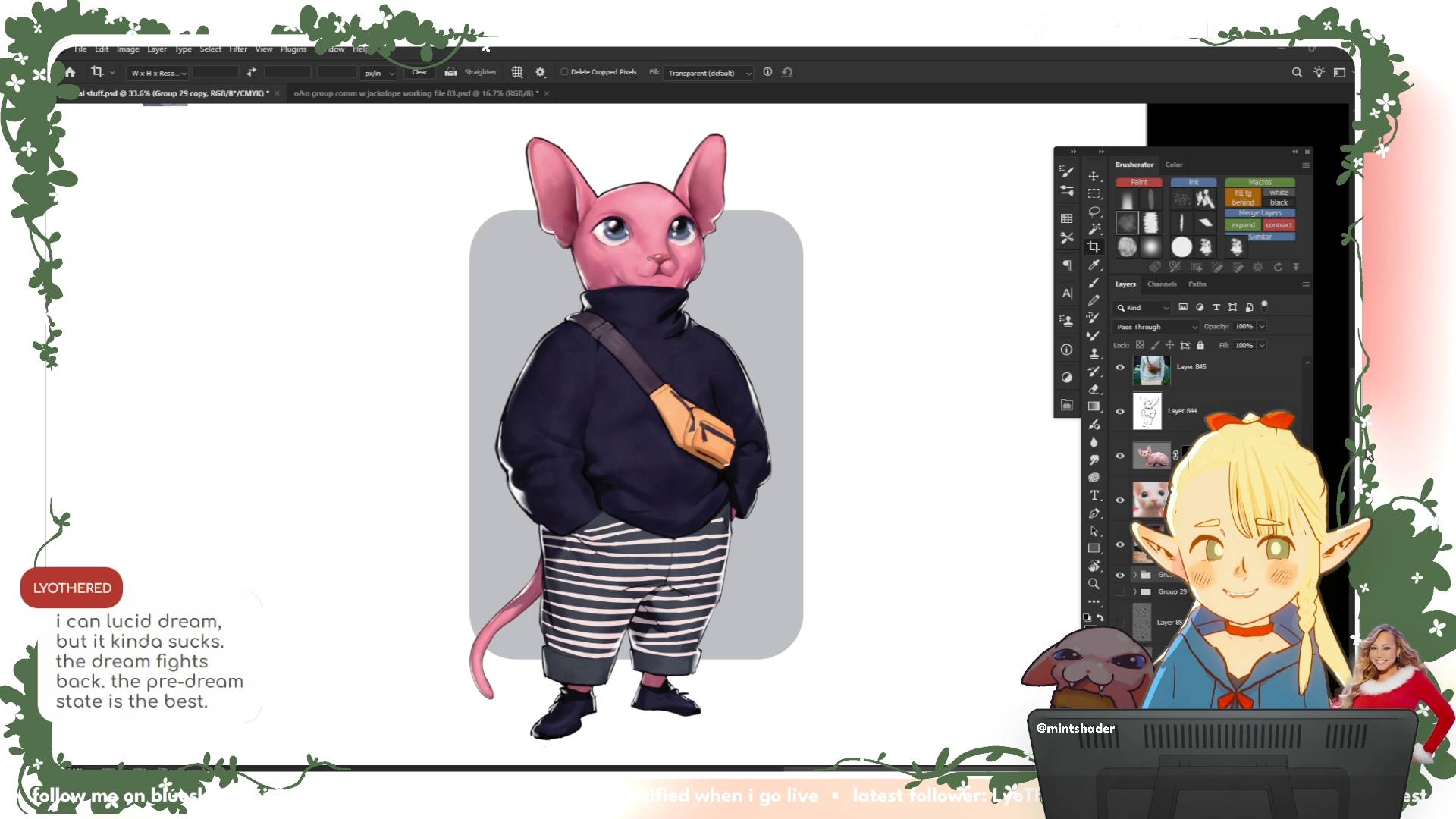Click the Straighten button
Screen dimensions: 1456x819
(x=479, y=72)
